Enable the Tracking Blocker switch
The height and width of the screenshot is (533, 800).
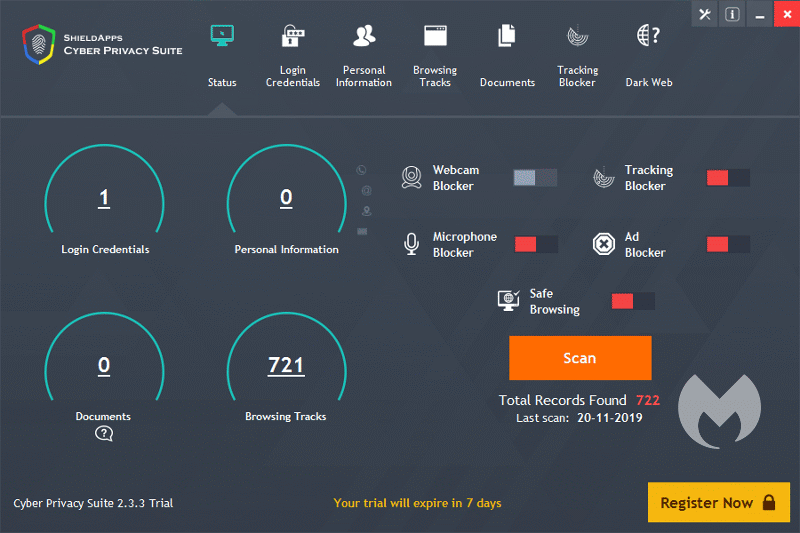(x=728, y=177)
